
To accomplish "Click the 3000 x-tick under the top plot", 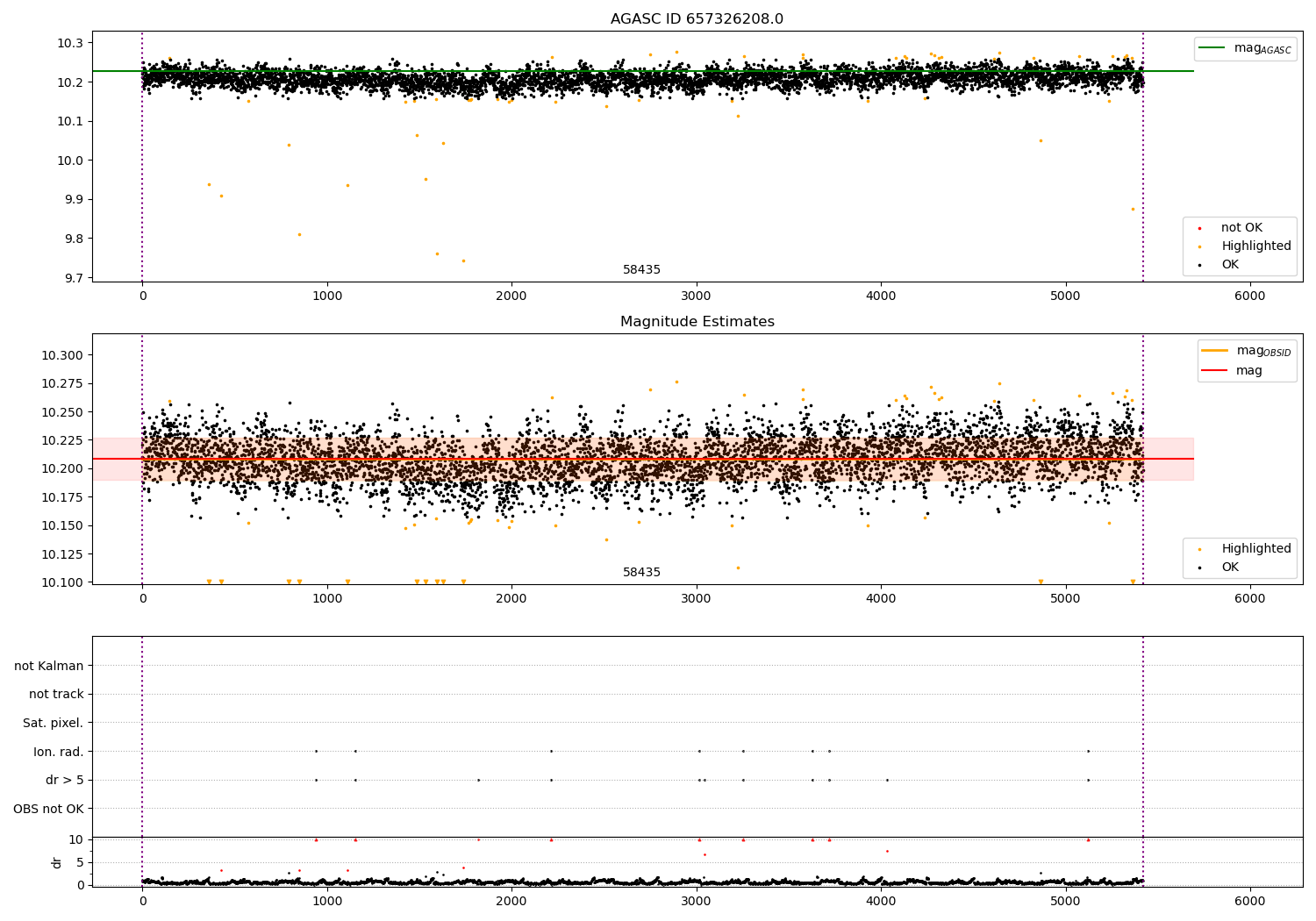I will tap(697, 296).
